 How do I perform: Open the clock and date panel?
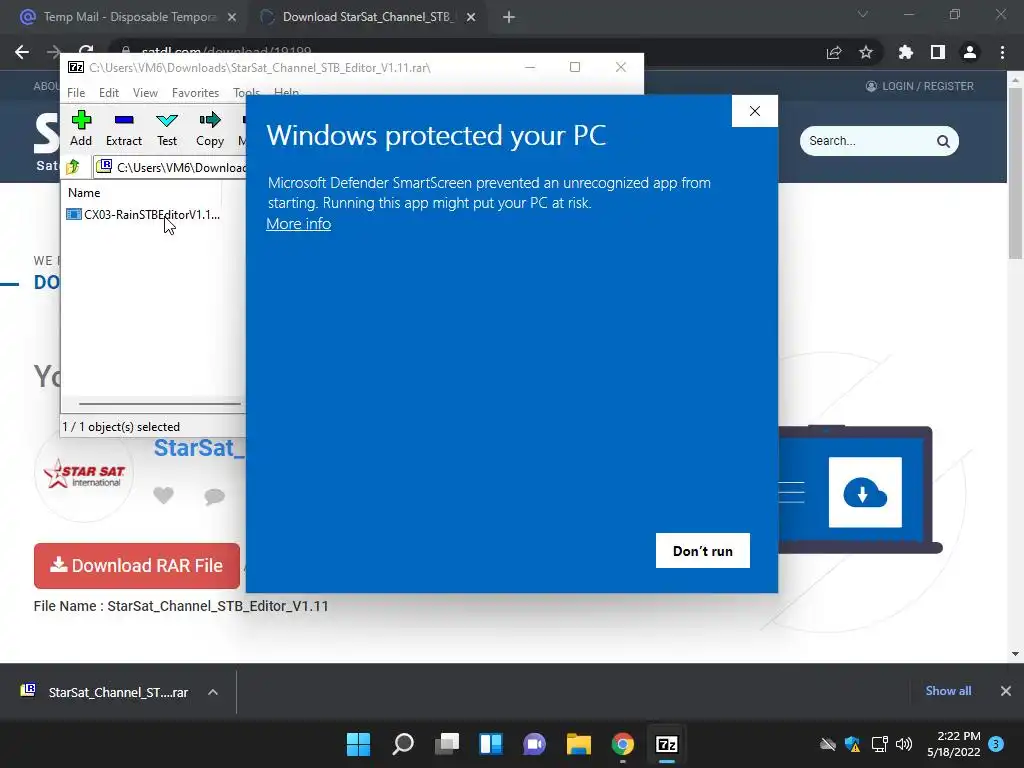[953, 744]
